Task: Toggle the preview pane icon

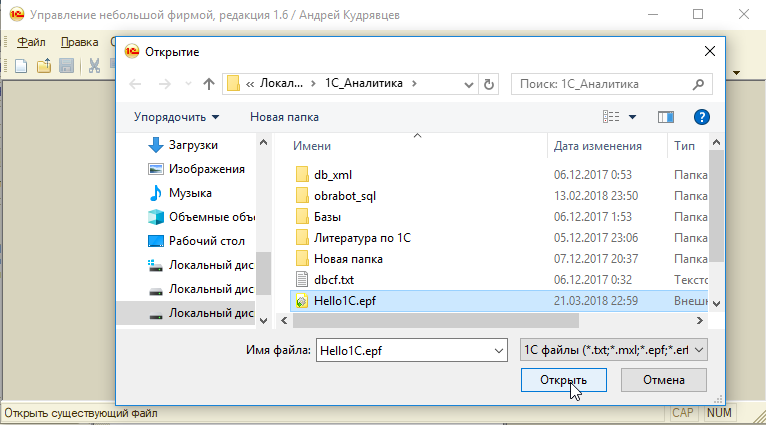Action: point(666,117)
